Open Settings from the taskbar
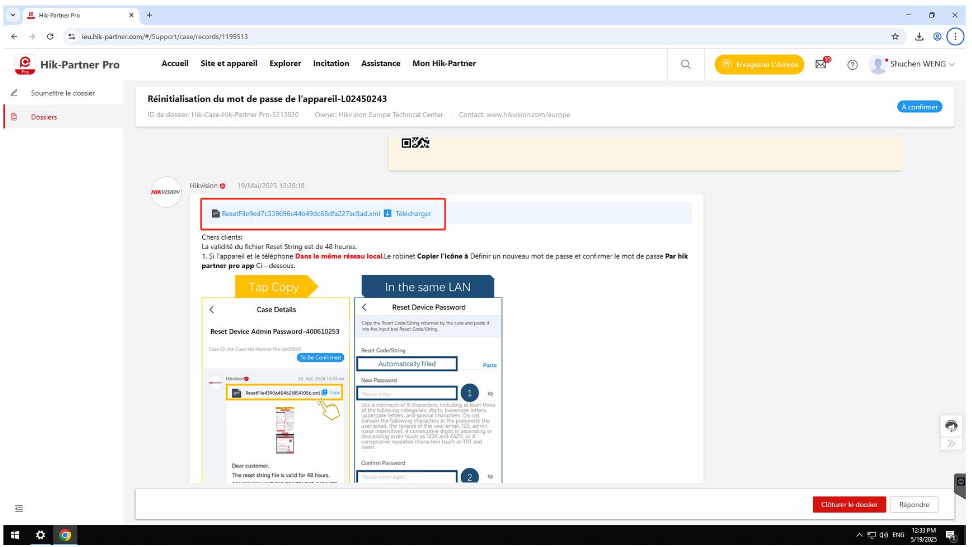This screenshot has height=547, width=972. tap(40, 535)
